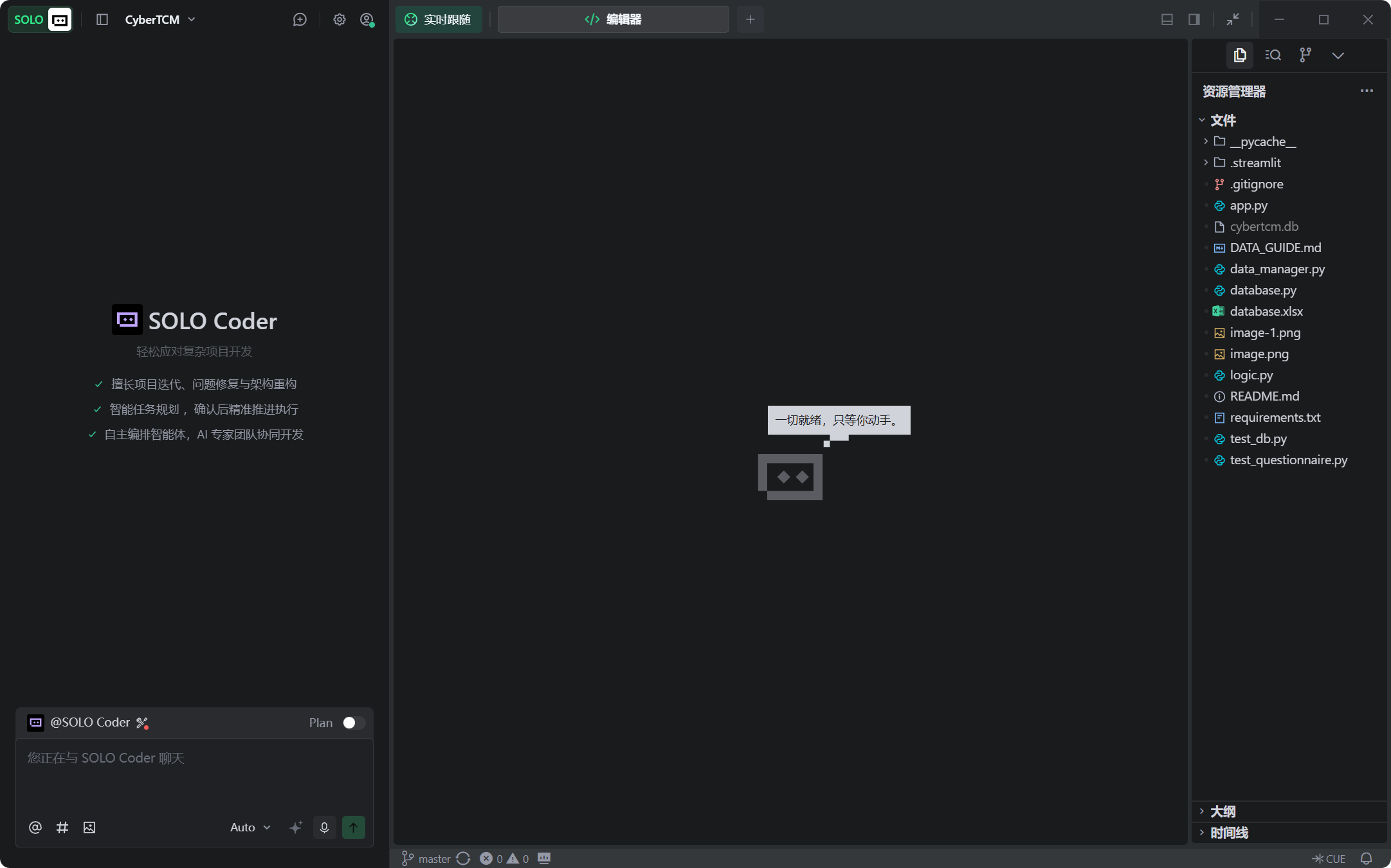The width and height of the screenshot is (1391, 868).
Task: Switch to the 编辑器 tab
Action: tap(613, 19)
